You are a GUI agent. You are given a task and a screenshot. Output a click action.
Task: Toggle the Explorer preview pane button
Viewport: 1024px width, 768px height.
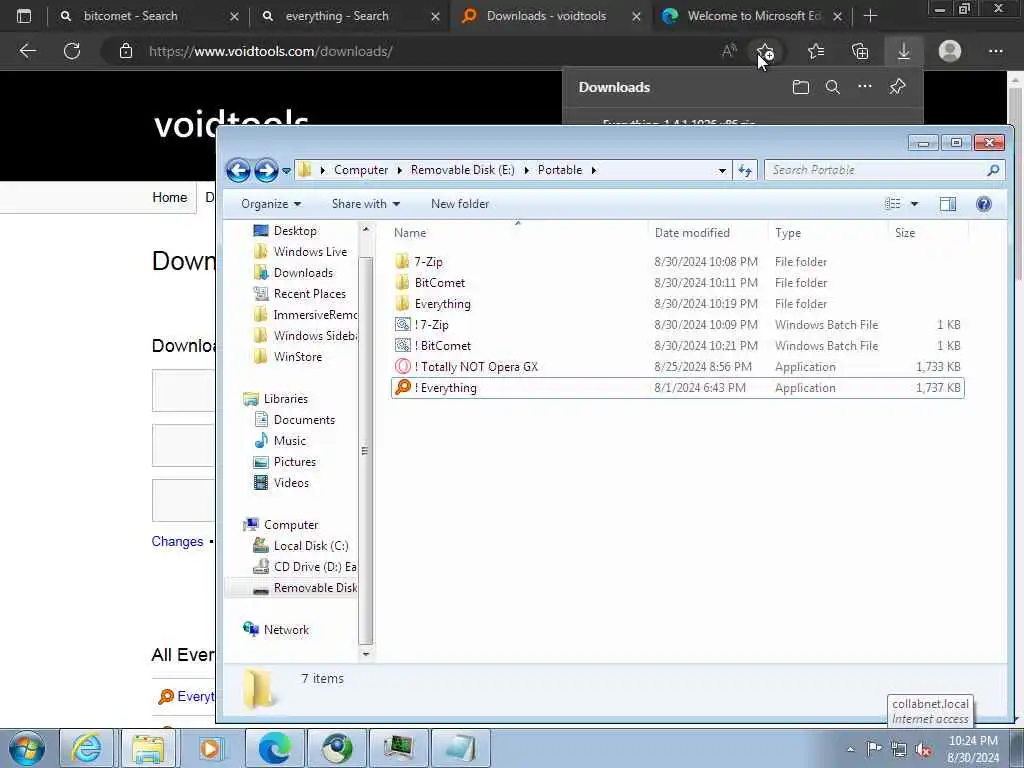pyautogui.click(x=948, y=204)
